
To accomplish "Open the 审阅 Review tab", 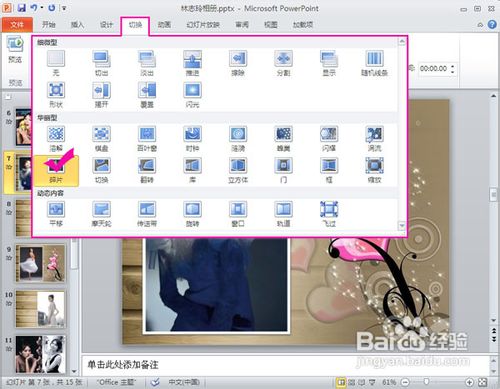I will coord(242,25).
